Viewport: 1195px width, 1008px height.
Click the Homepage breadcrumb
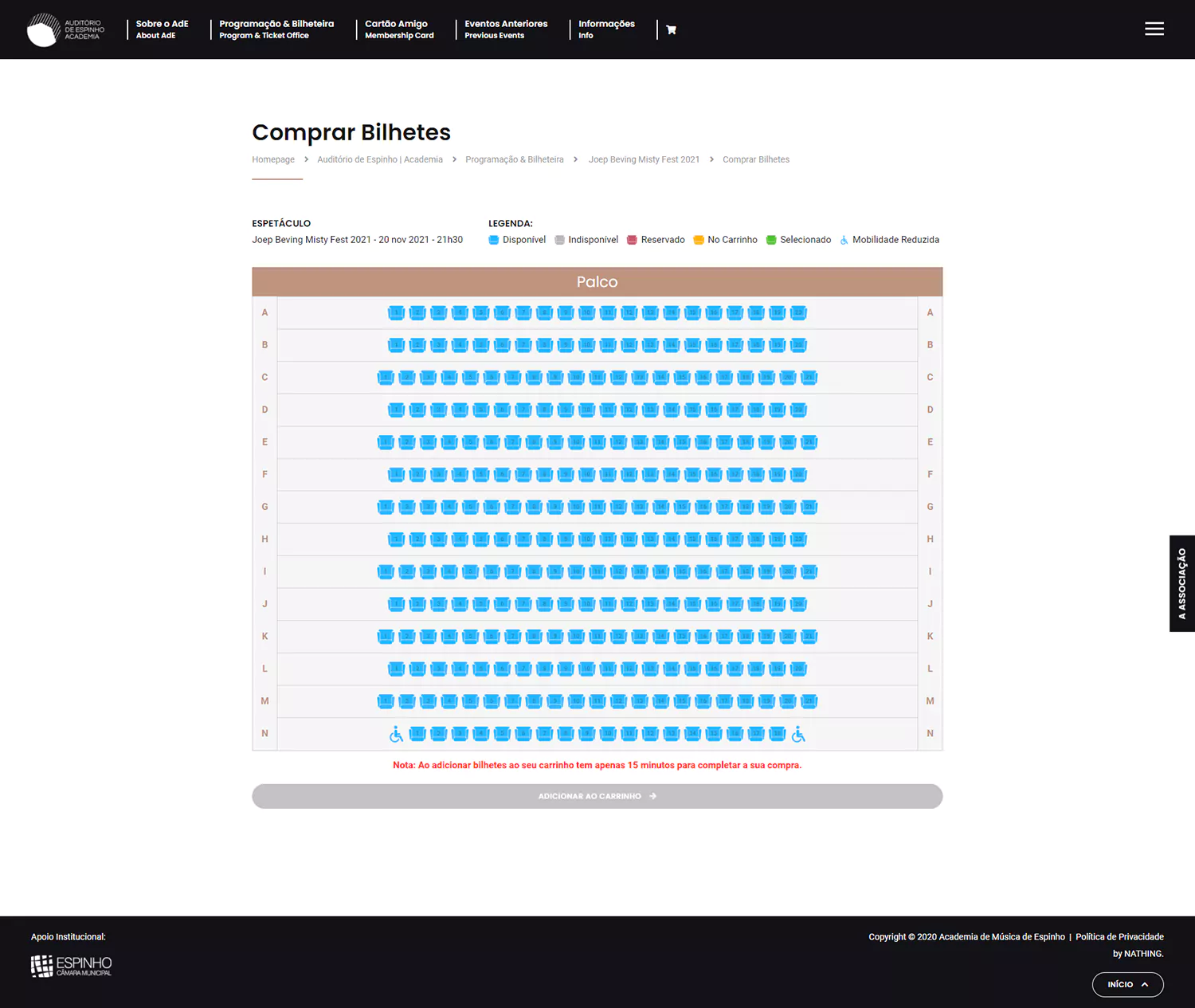point(273,159)
